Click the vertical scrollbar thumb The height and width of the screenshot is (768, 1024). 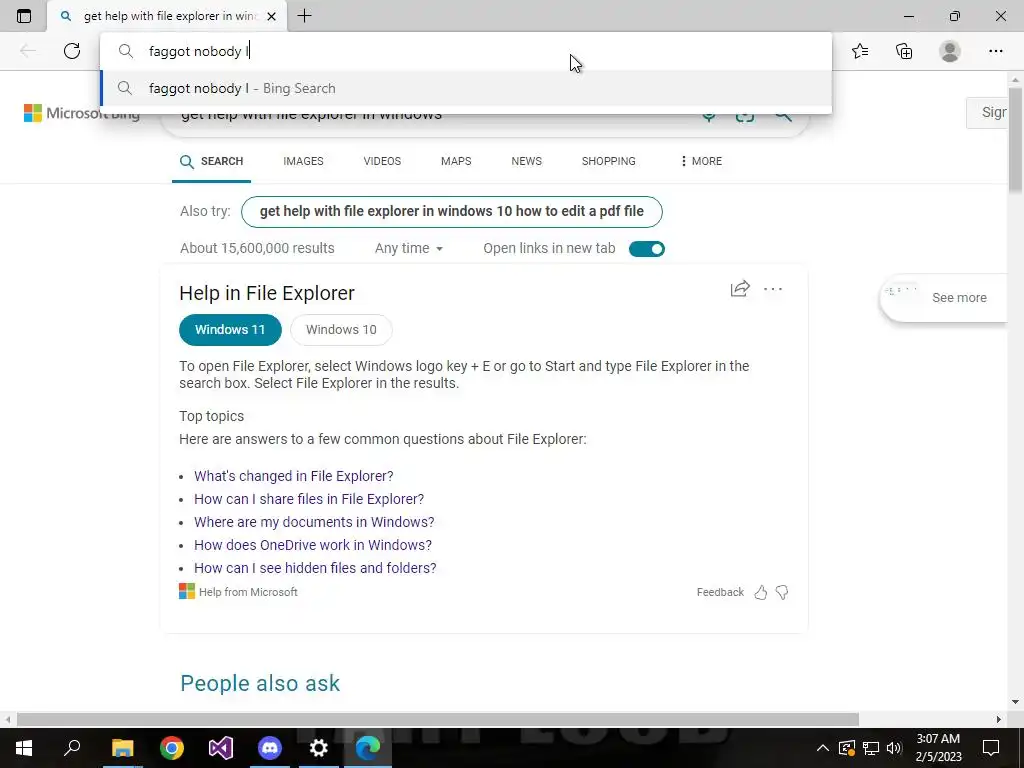(1015, 138)
